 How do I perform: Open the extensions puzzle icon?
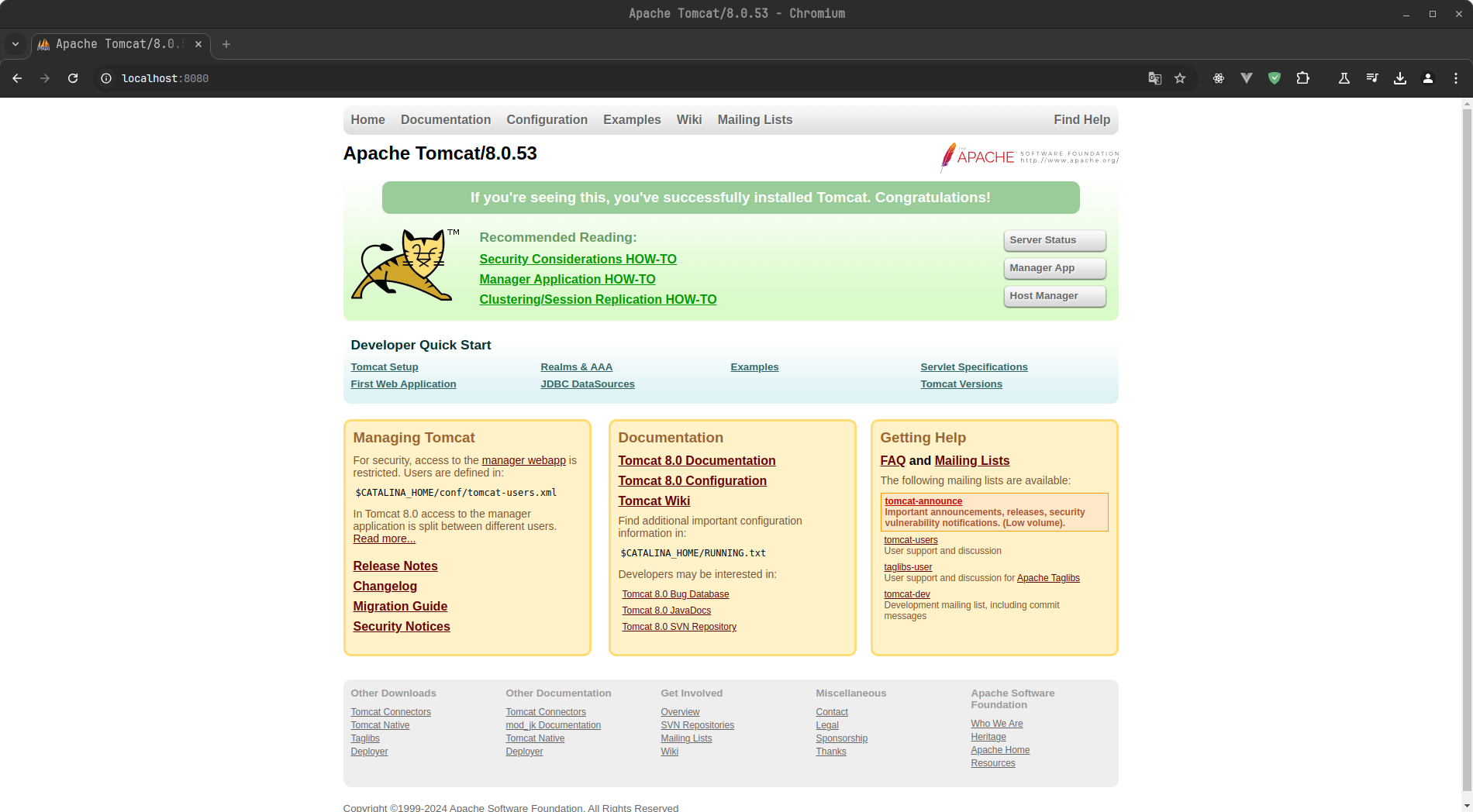point(1303,78)
